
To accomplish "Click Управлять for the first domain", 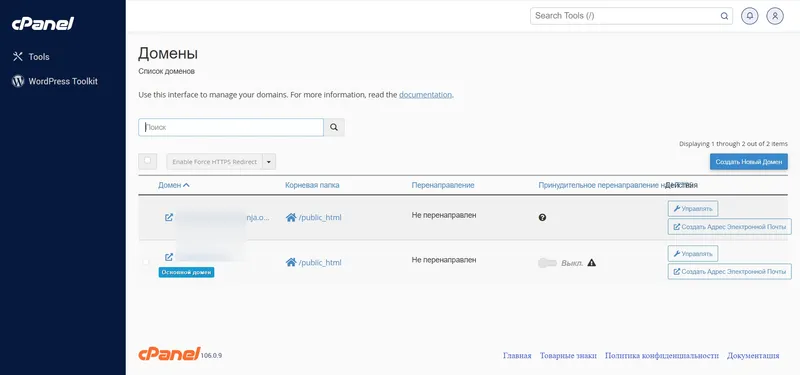I will [x=693, y=208].
